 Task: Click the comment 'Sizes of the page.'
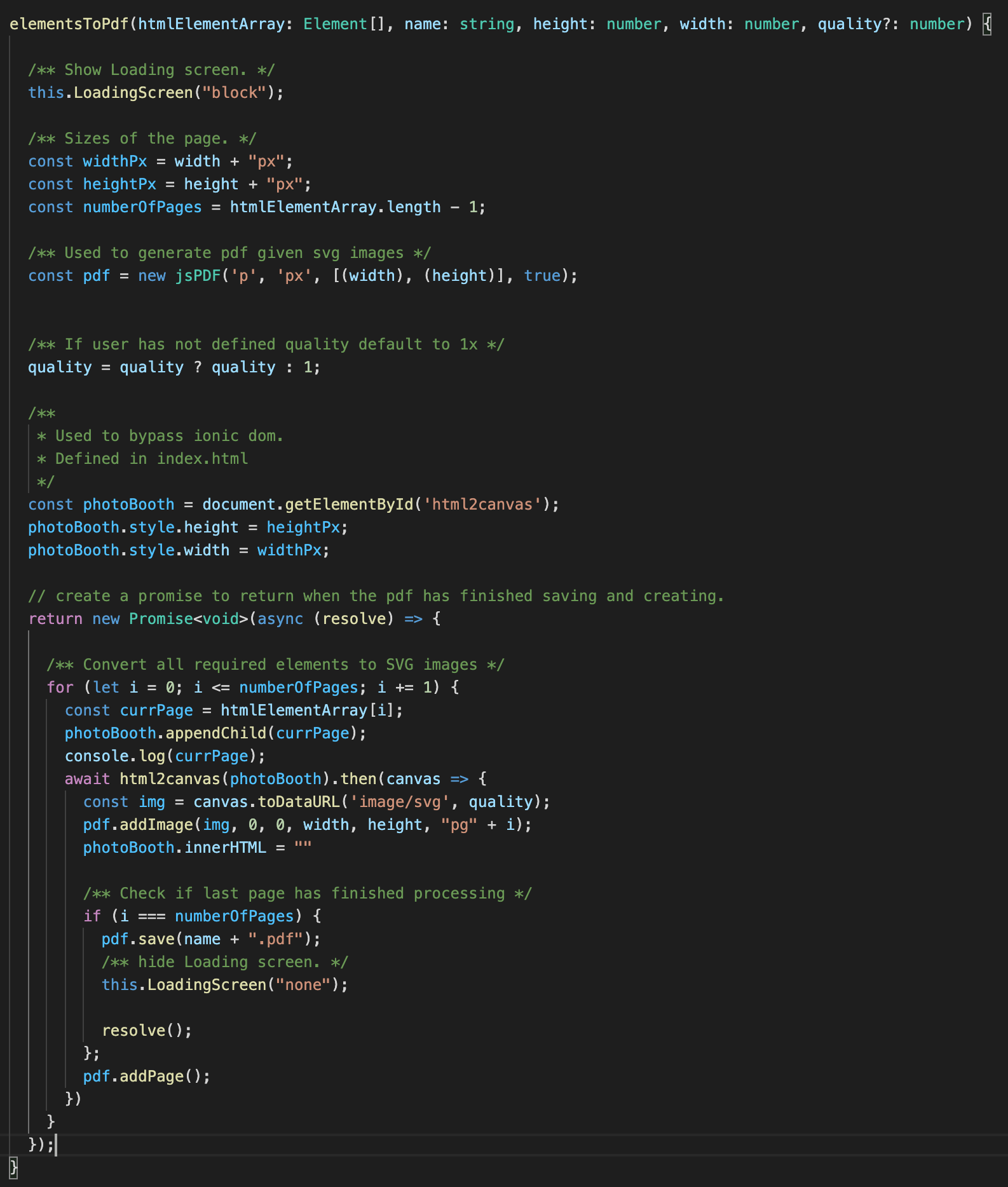coord(142,139)
